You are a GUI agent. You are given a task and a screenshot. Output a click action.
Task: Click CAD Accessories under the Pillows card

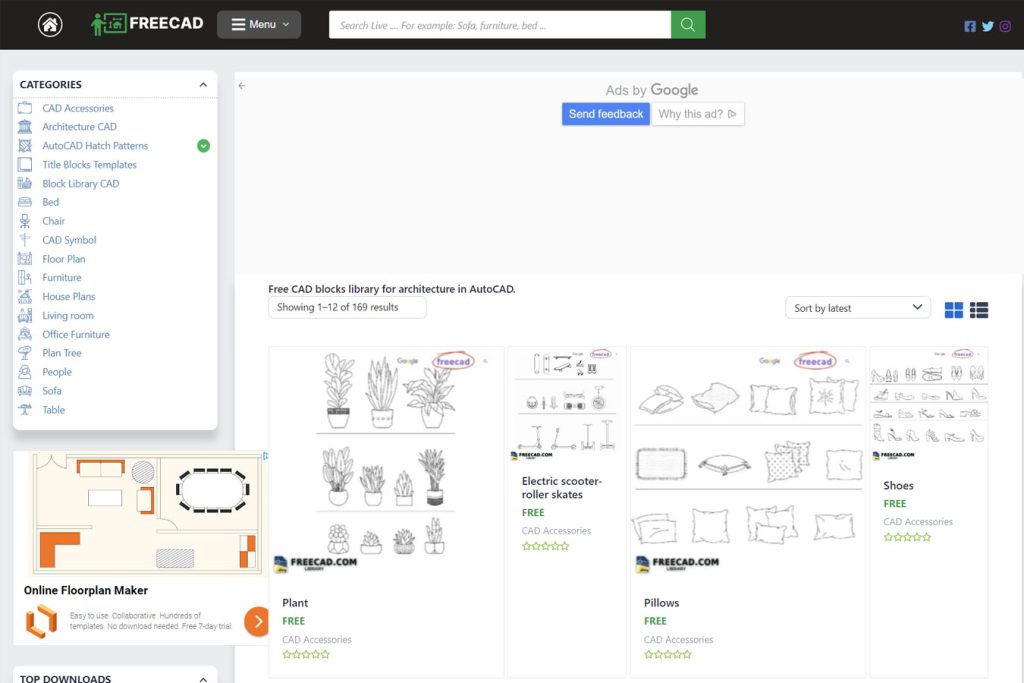point(679,640)
